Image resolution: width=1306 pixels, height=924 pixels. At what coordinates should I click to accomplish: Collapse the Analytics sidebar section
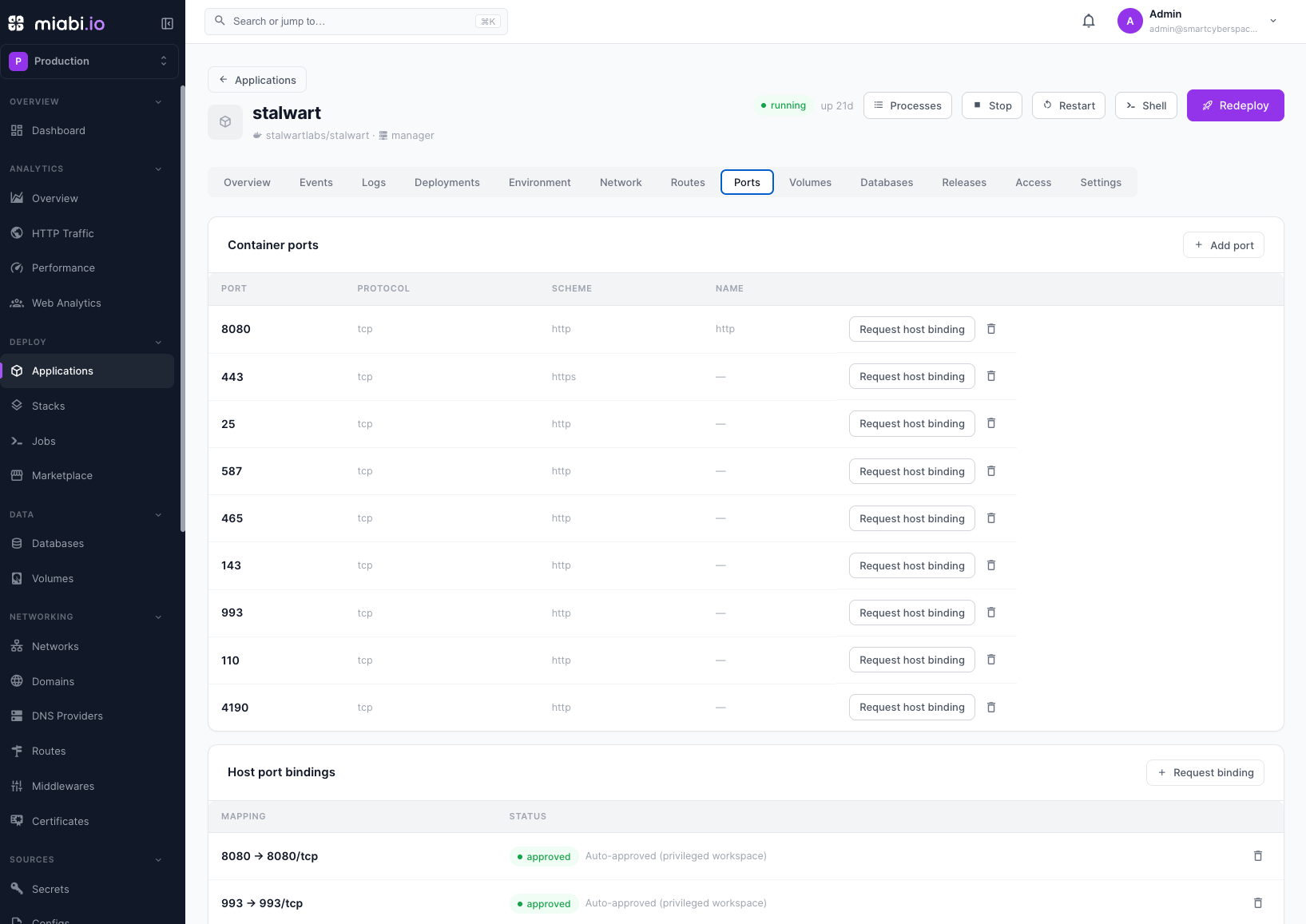[x=158, y=169]
